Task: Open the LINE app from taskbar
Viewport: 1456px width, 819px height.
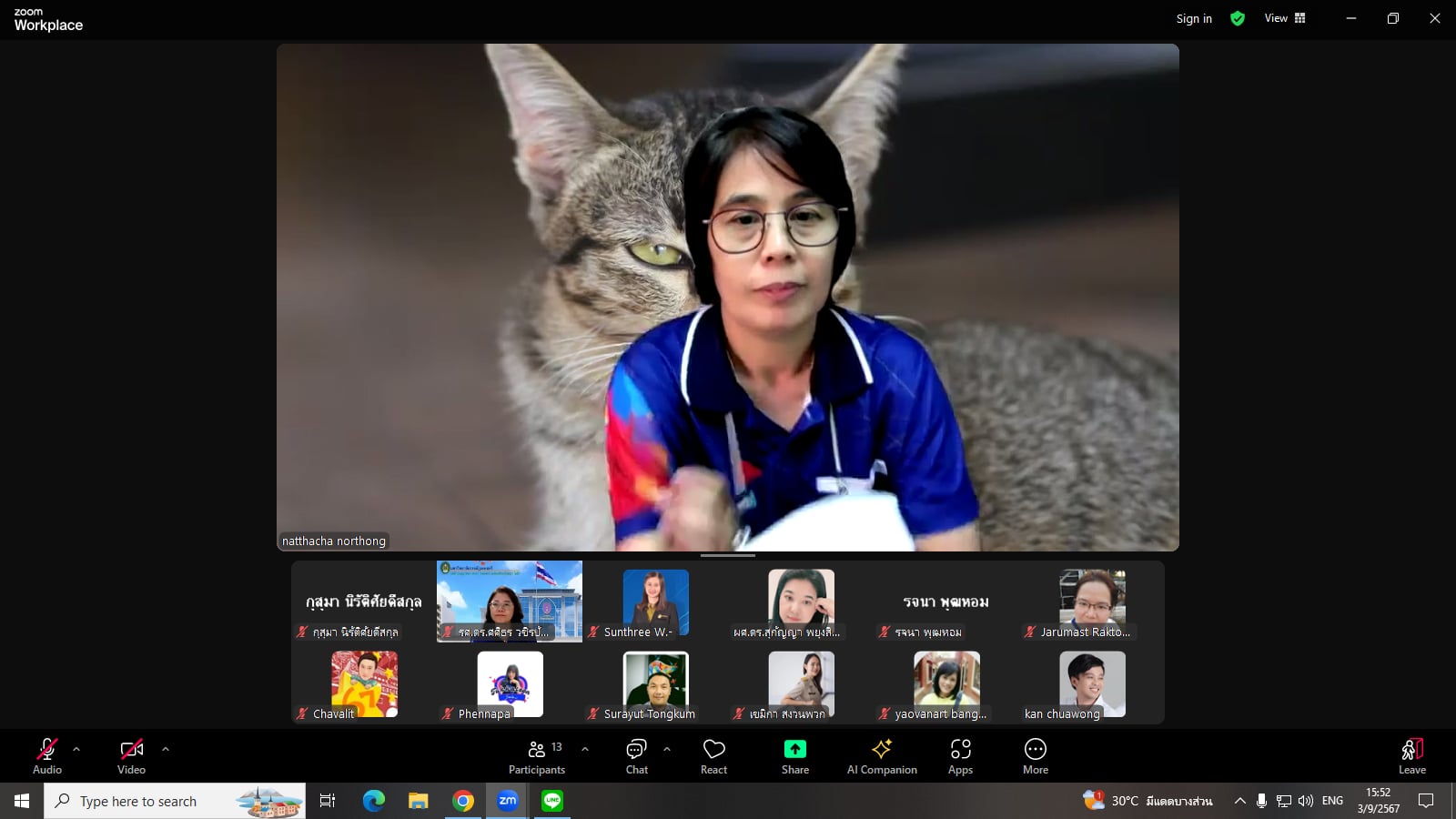Action: pos(552,801)
